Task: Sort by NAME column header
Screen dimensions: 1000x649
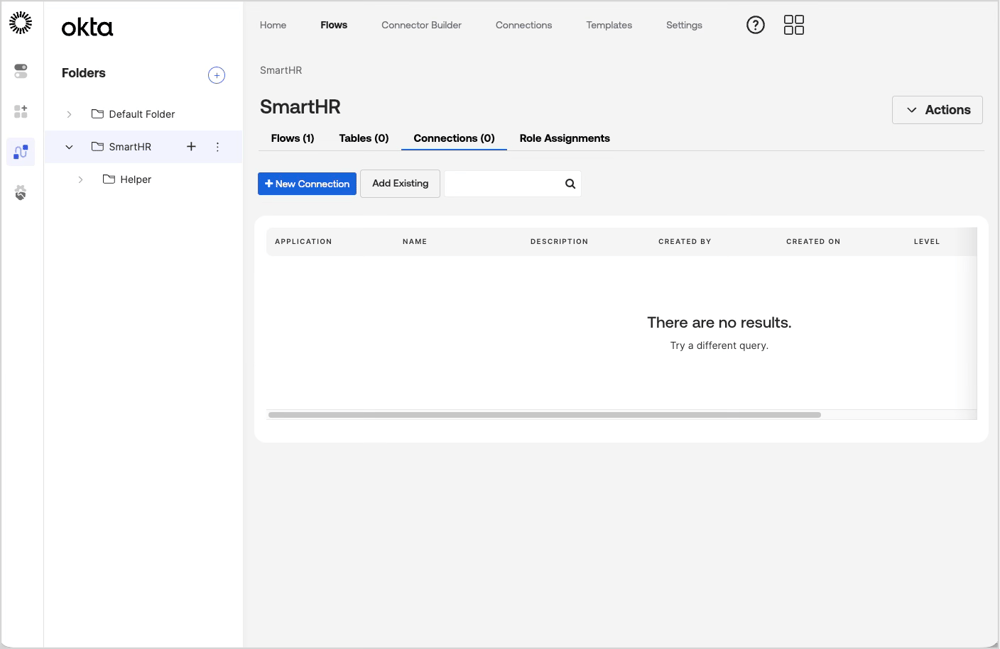Action: [x=415, y=242]
